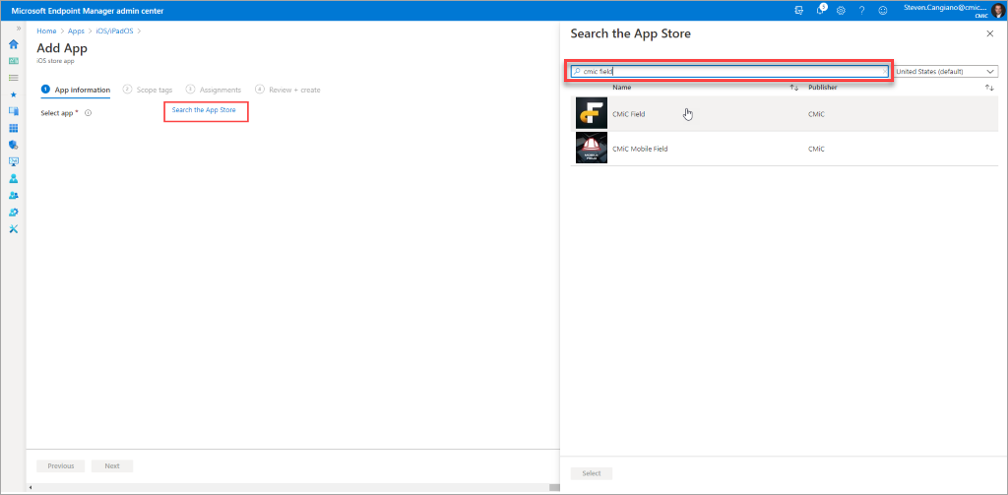Navigate to Home breadcrumb
Viewport: 1008px width, 495px height.
(46, 31)
